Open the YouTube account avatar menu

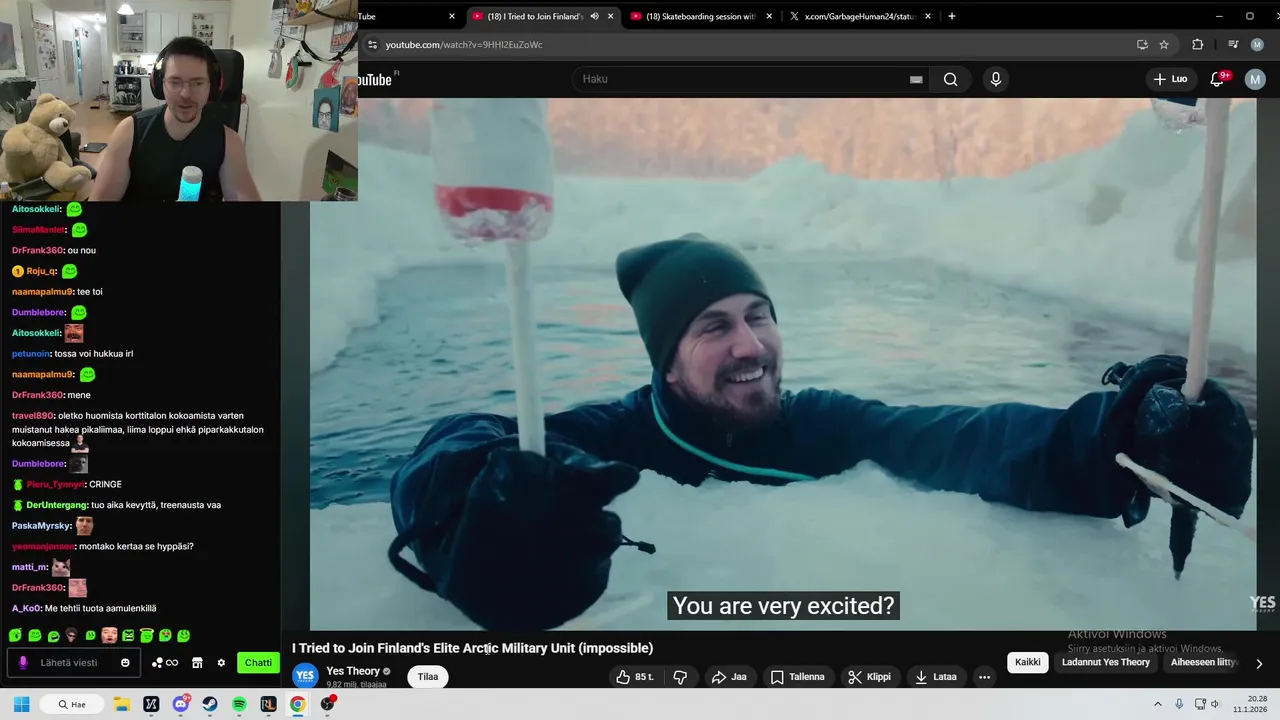[1255, 79]
